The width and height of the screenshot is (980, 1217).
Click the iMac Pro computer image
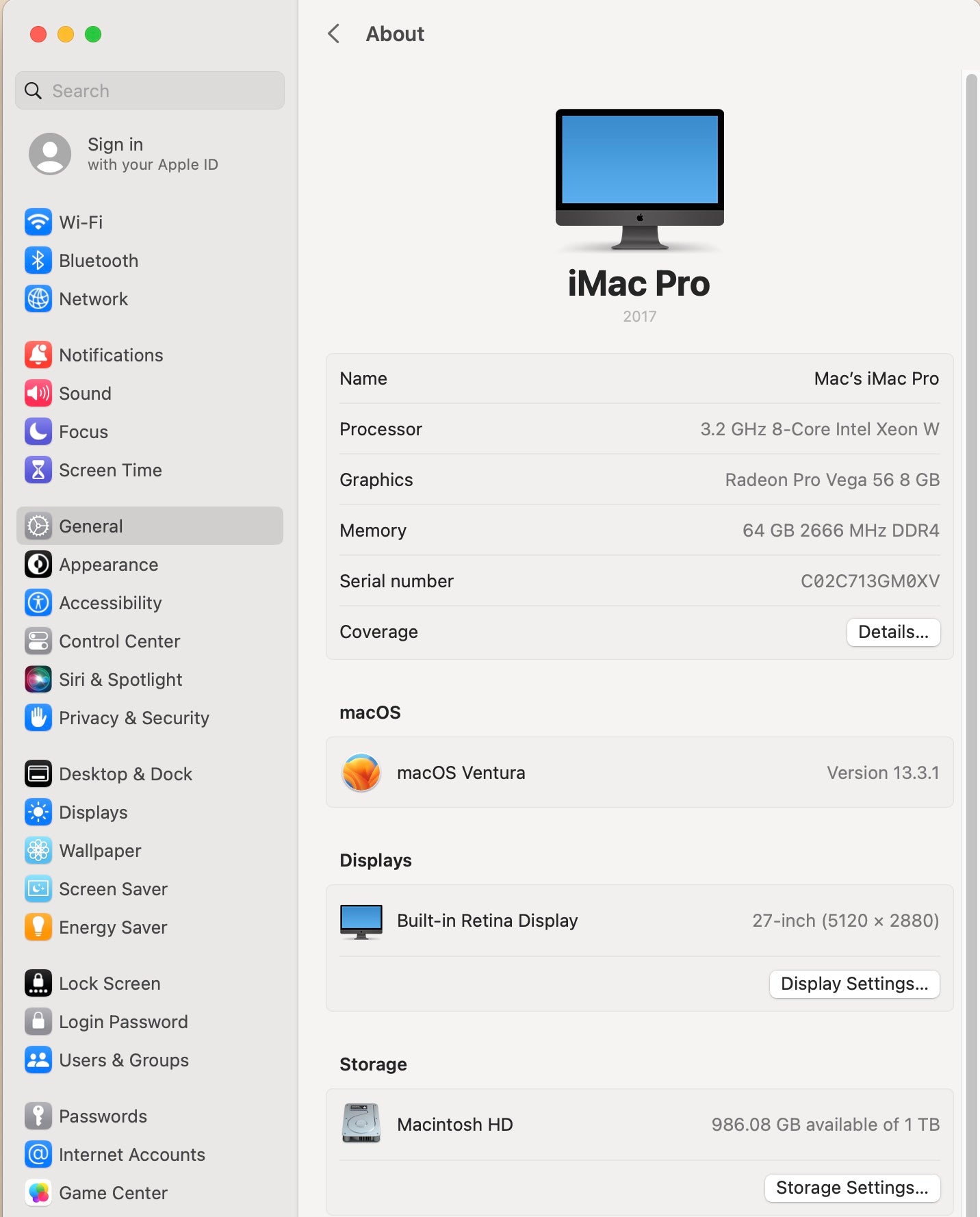click(639, 179)
